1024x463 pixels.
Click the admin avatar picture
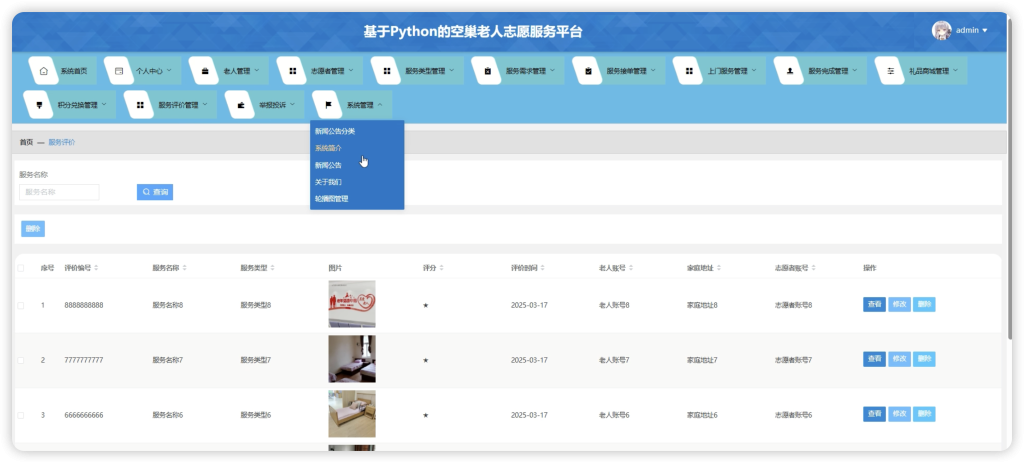941,31
